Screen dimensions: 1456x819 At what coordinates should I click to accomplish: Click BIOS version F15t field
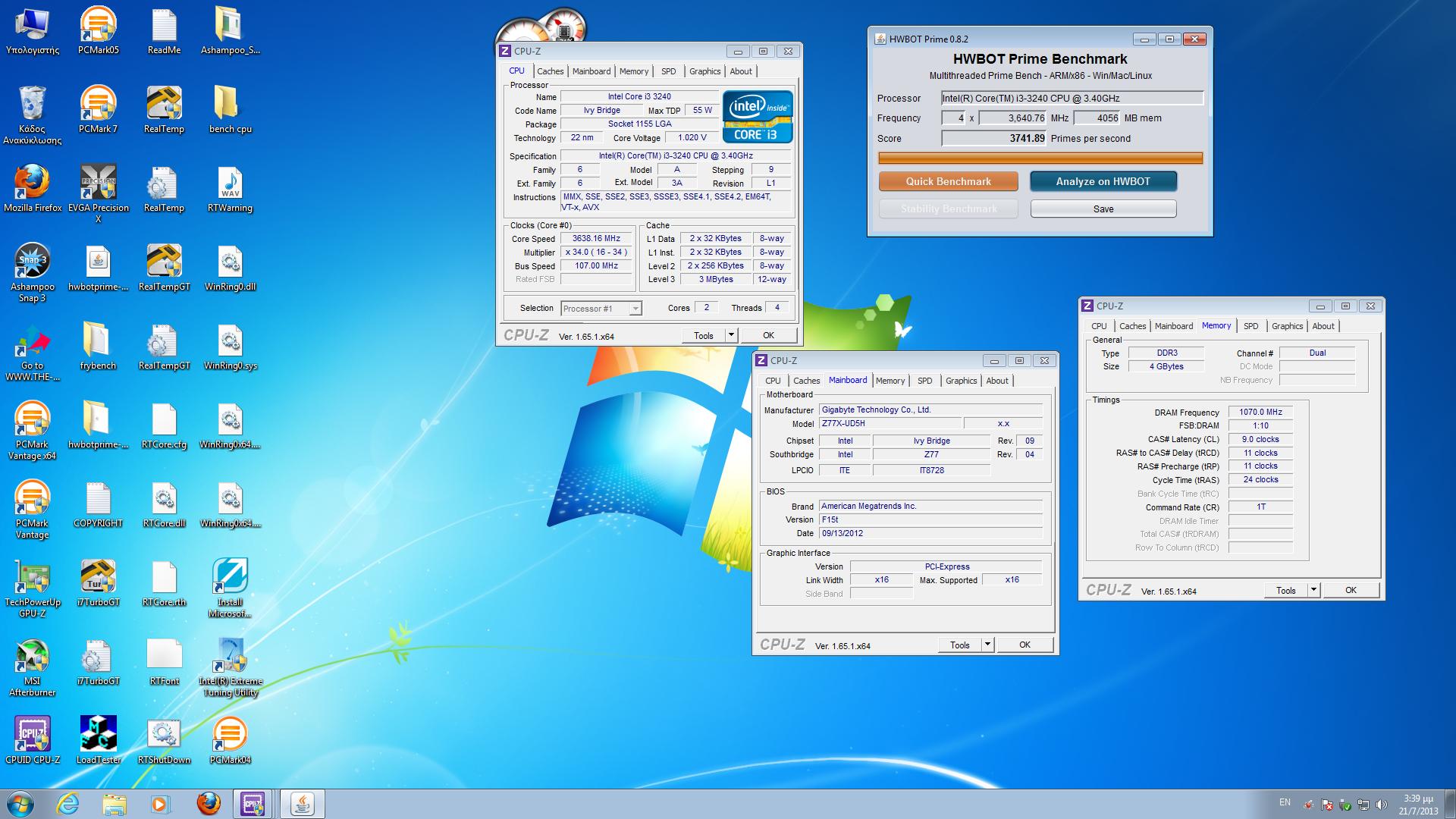pos(931,519)
